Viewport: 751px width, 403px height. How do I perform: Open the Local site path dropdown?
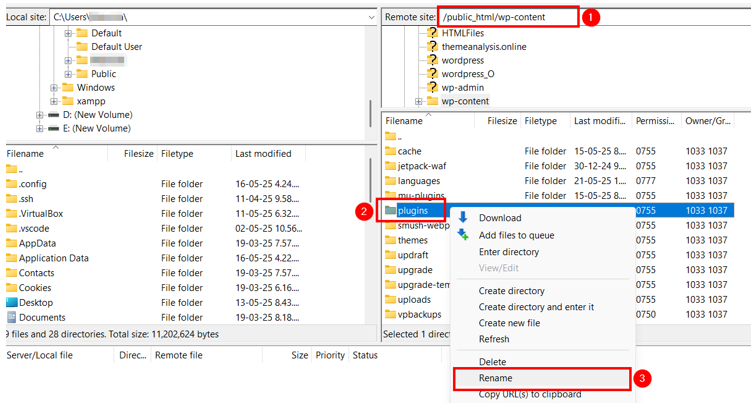pyautogui.click(x=371, y=17)
